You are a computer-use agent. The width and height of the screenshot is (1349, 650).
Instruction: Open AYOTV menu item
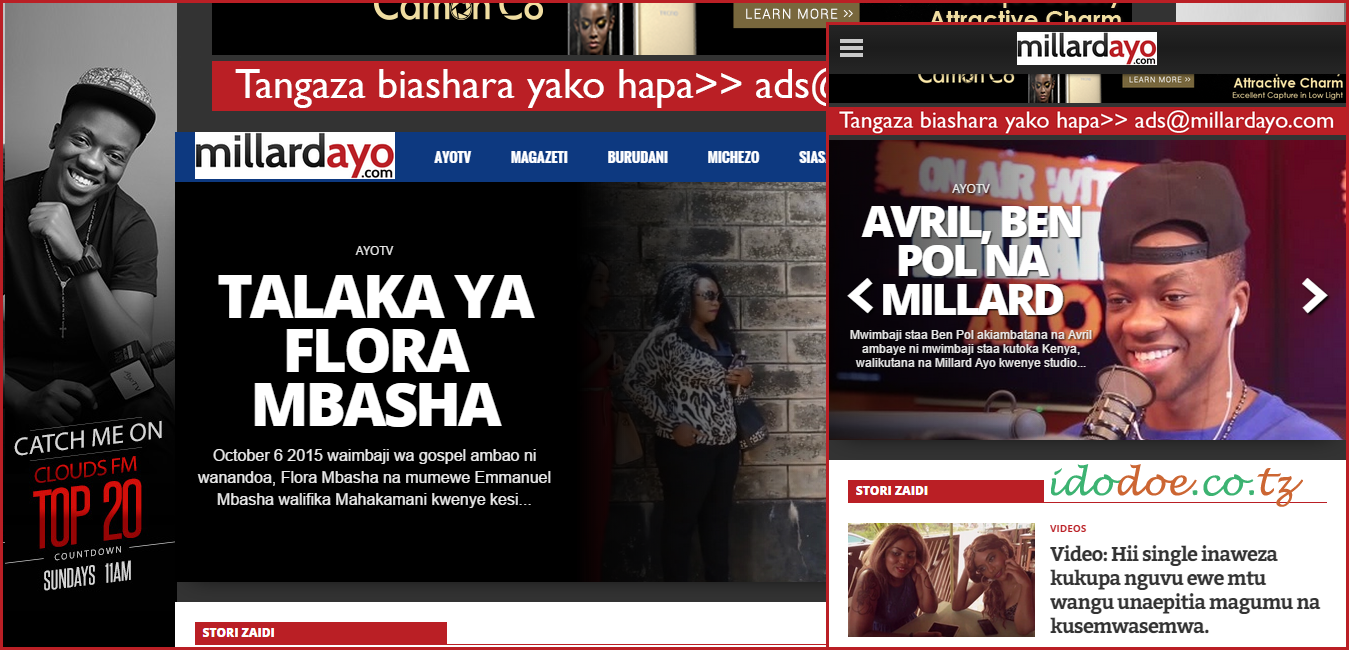(x=453, y=157)
